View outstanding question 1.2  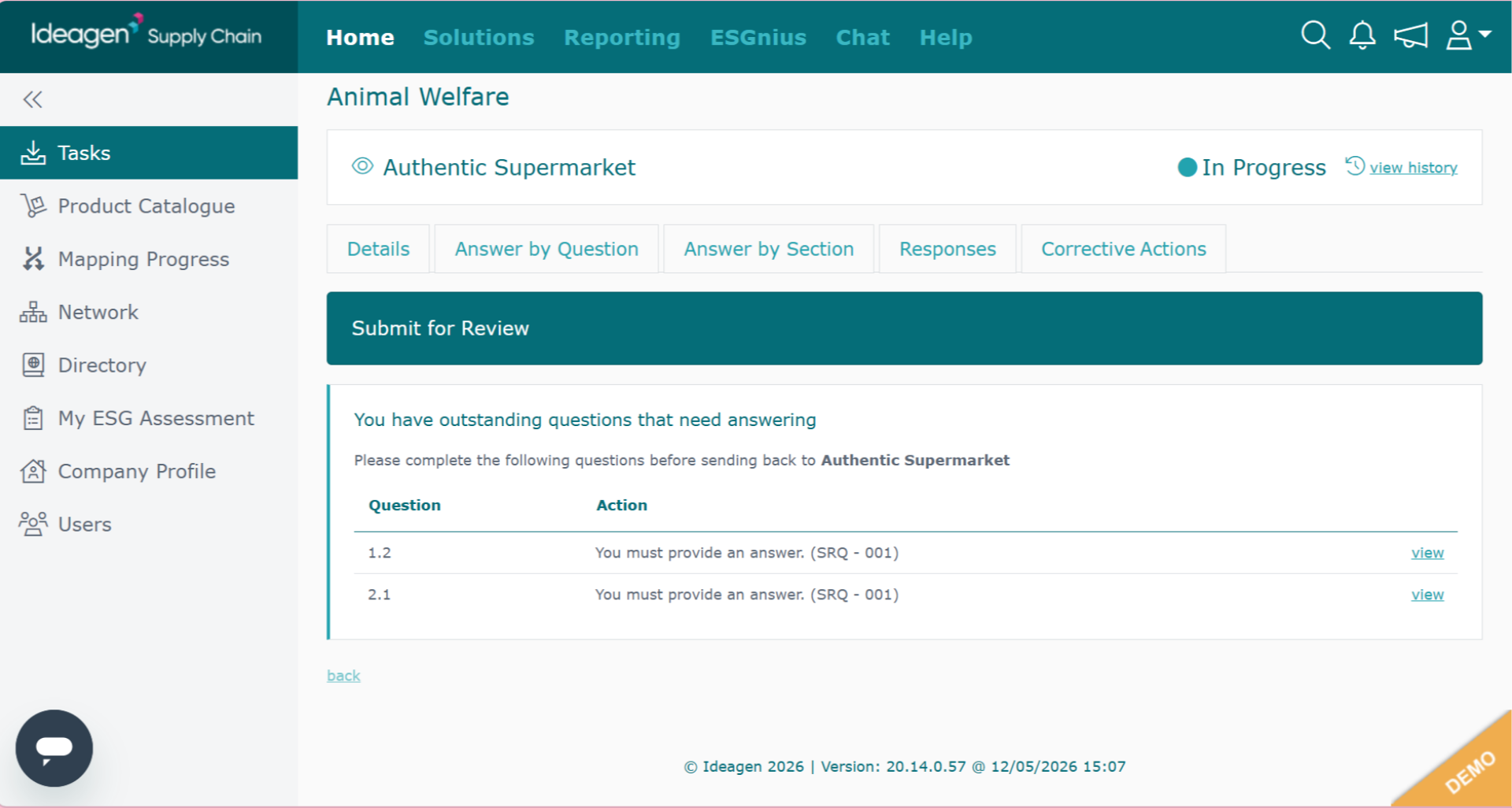(1427, 553)
